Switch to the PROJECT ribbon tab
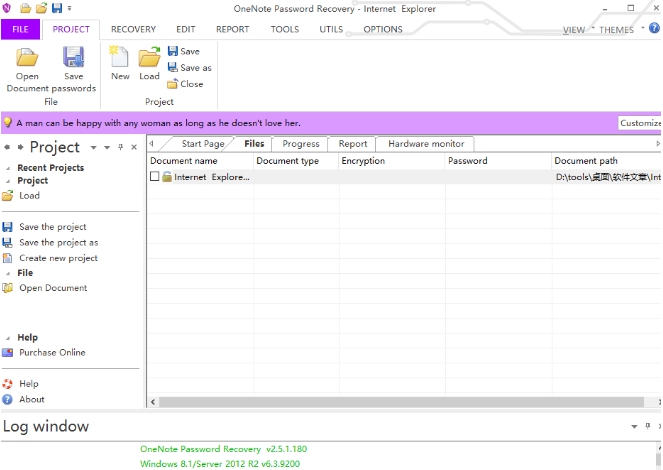 coord(71,29)
